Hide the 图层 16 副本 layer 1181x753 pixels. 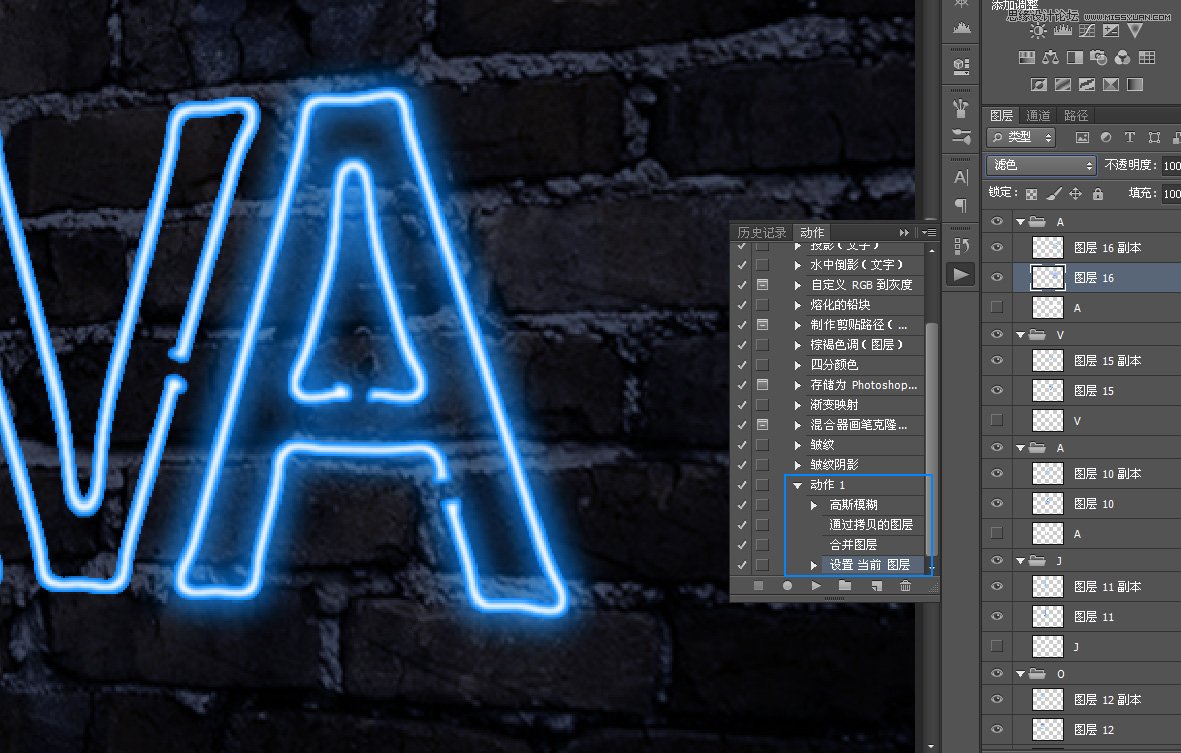(x=996, y=248)
